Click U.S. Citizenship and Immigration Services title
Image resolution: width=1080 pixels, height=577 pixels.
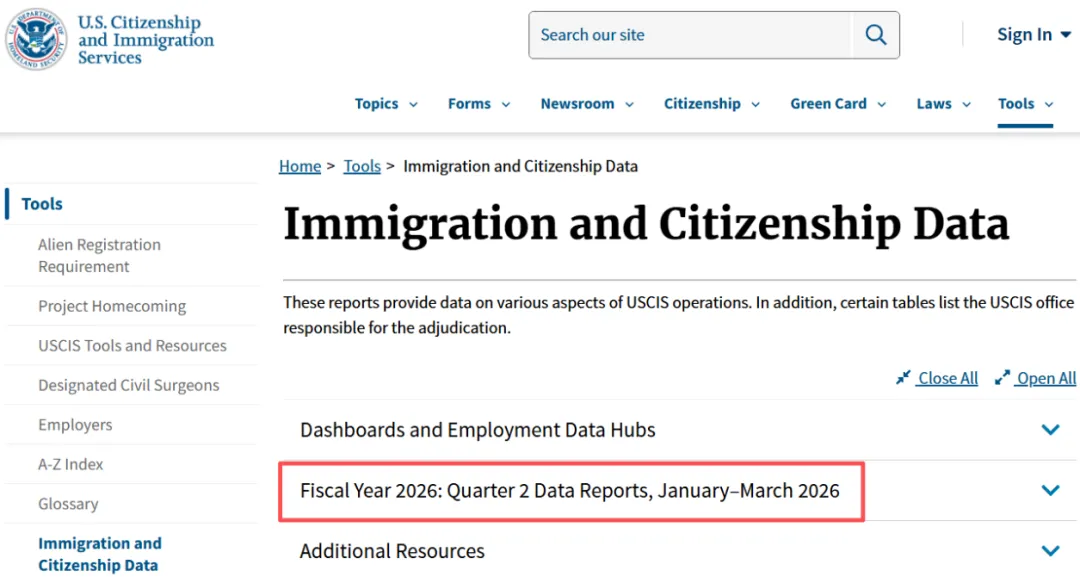click(x=145, y=40)
